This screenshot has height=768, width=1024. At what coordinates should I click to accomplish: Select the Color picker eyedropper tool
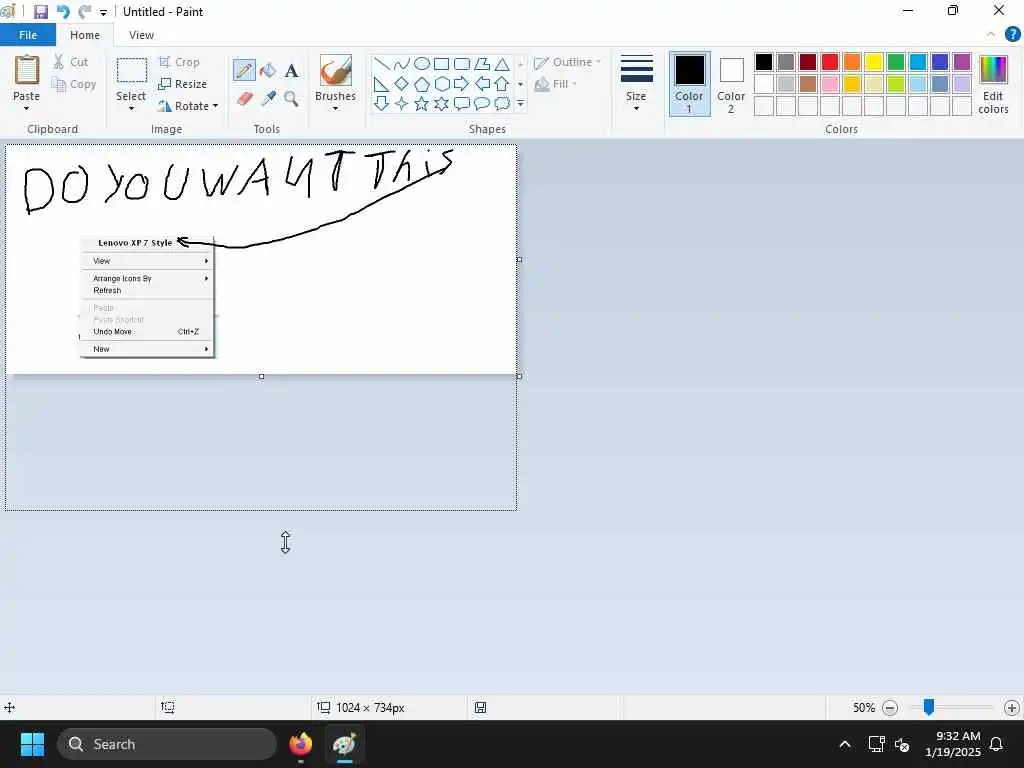pyautogui.click(x=268, y=99)
